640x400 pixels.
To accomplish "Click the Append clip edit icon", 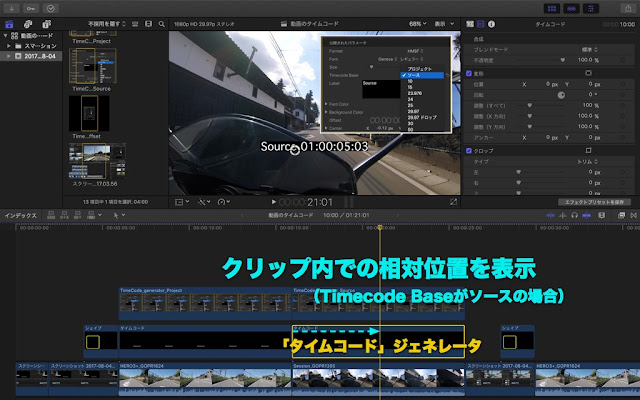I will click(x=78, y=215).
